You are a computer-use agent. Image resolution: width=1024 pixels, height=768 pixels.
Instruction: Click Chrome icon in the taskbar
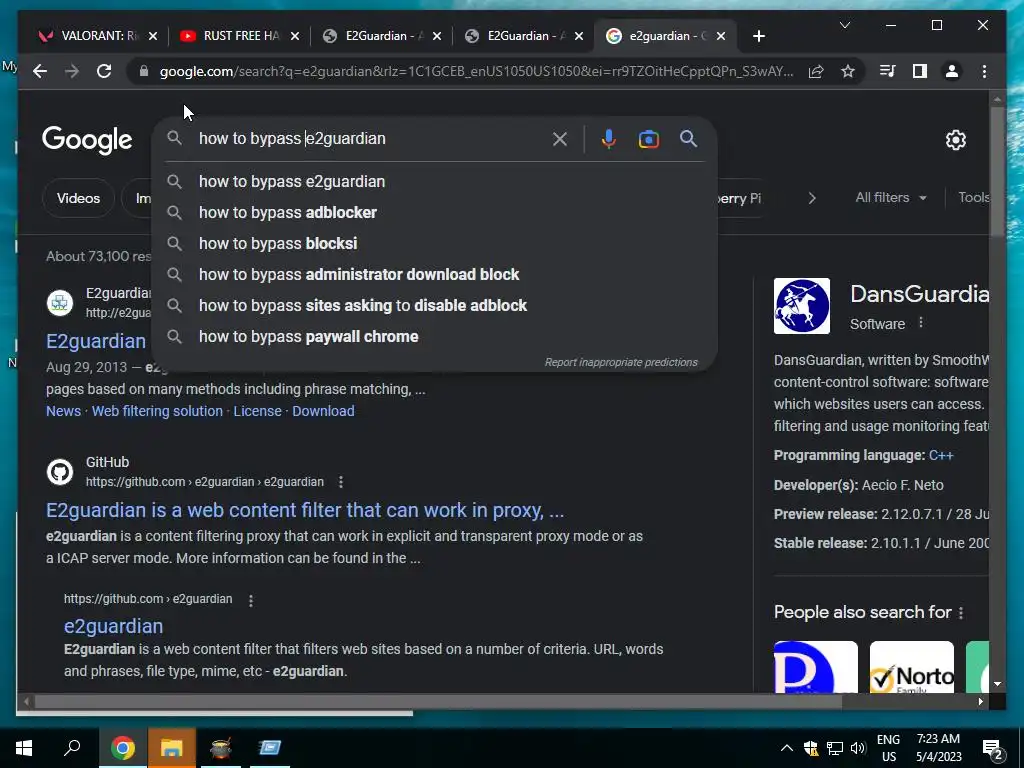[x=123, y=748]
